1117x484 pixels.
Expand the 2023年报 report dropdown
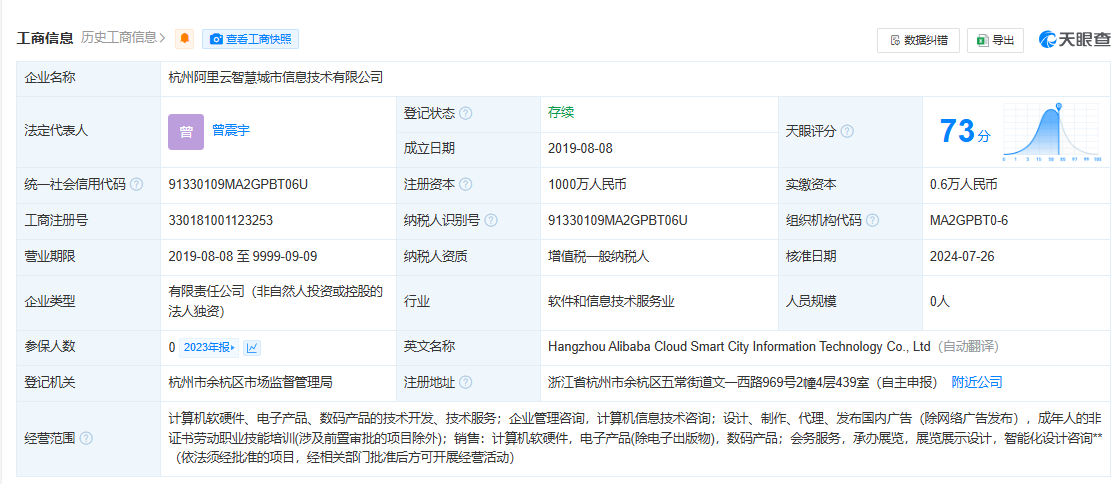pyautogui.click(x=209, y=347)
